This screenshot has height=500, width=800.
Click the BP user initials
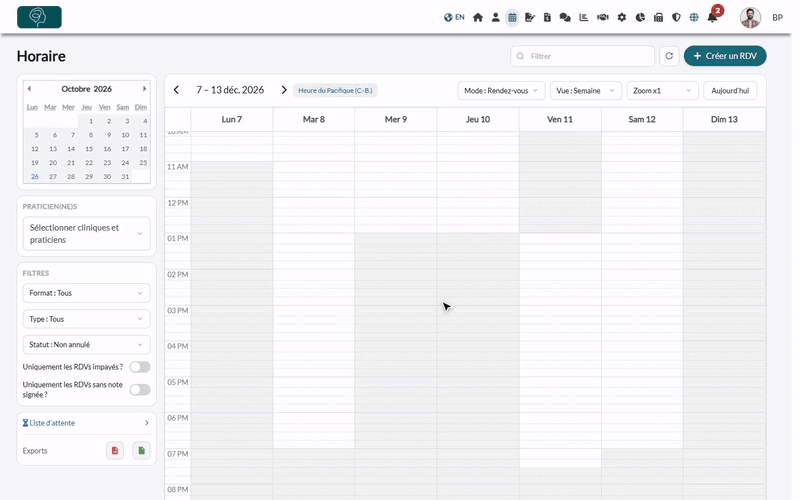click(777, 17)
